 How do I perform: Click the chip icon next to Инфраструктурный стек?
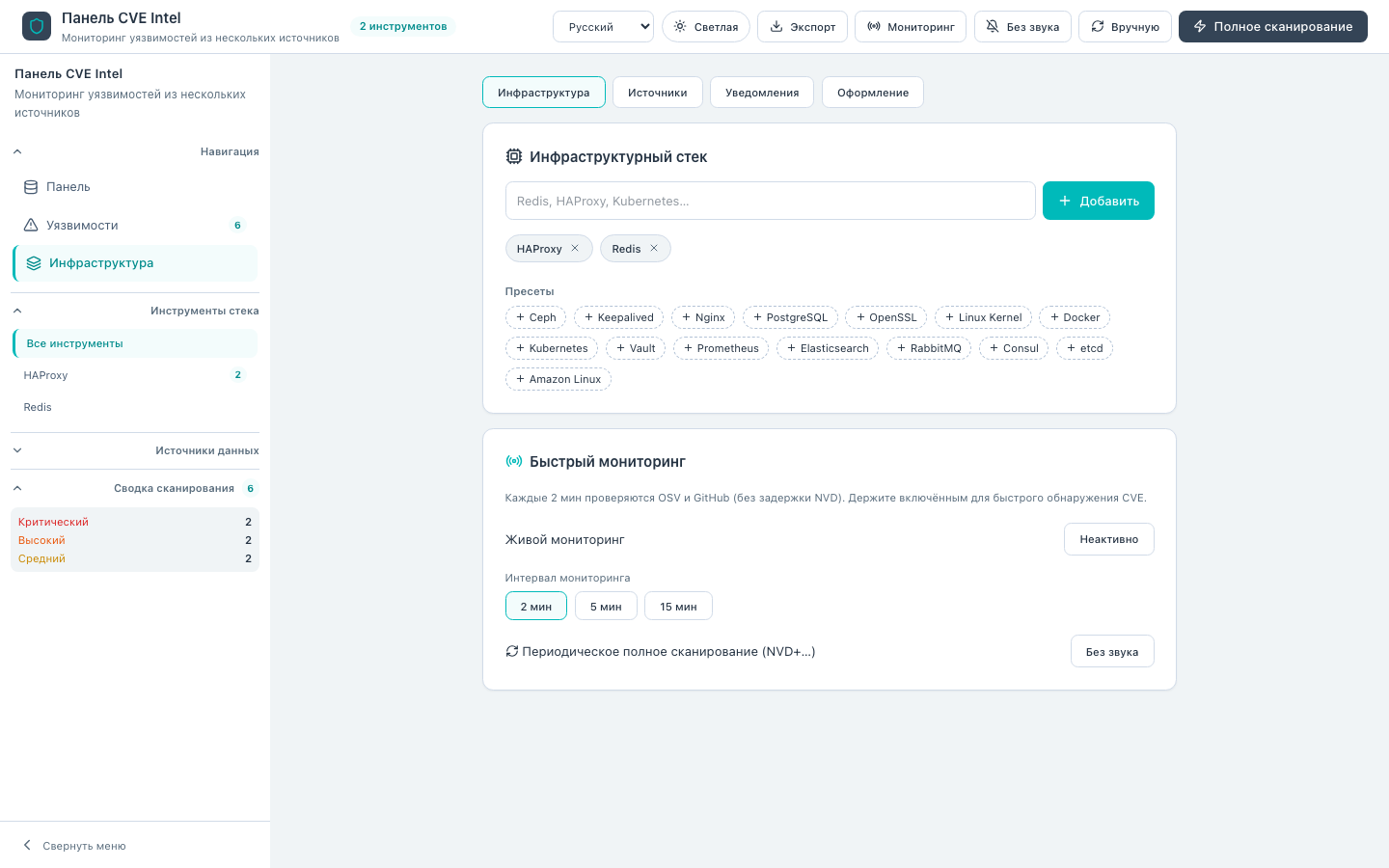click(x=514, y=156)
